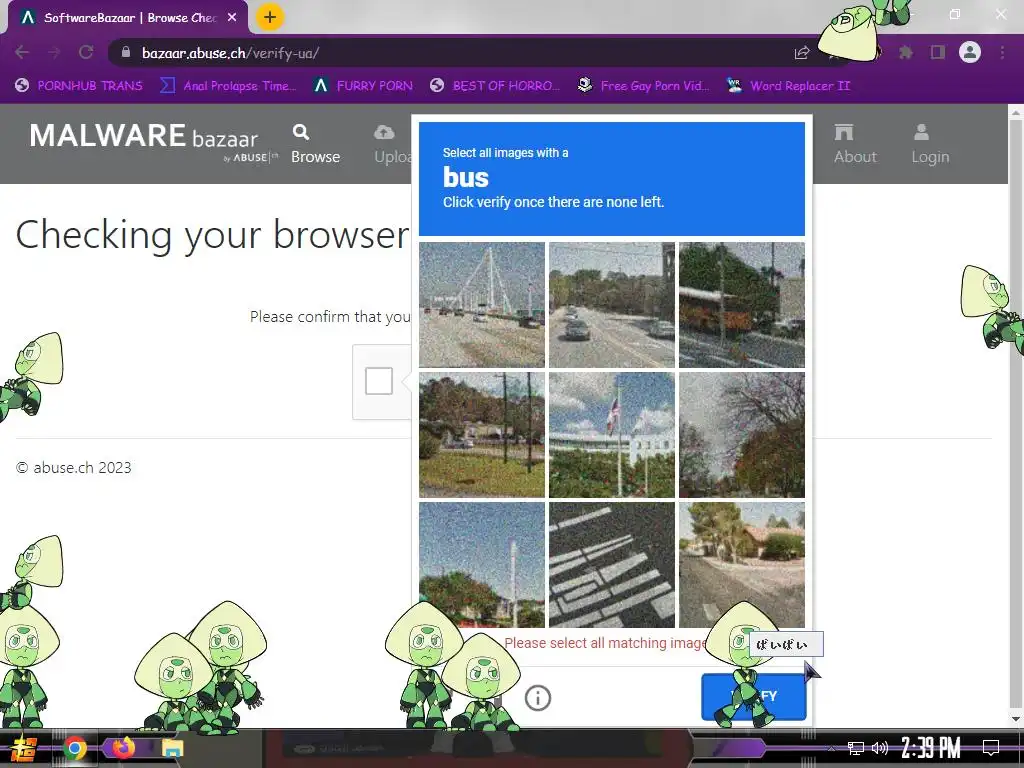1024x768 pixels.
Task: Click the browser back arrow
Action: tap(22, 52)
